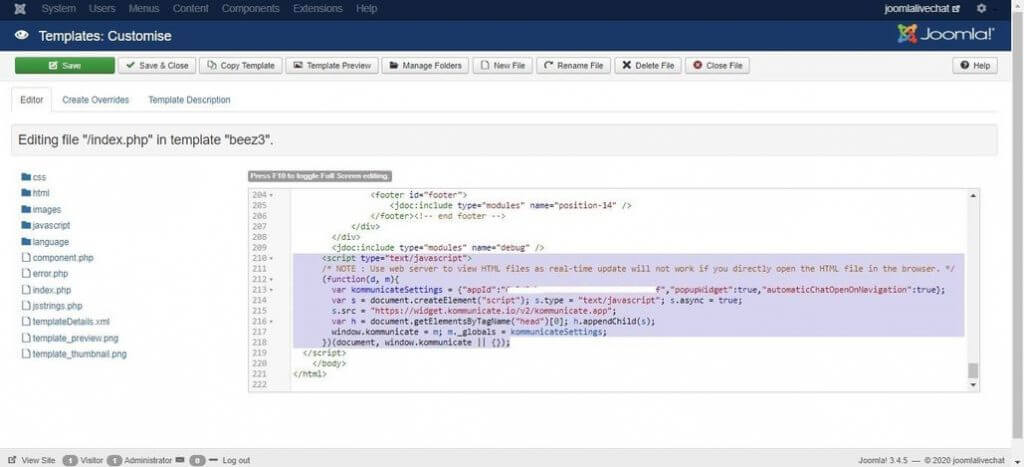Click the Close File button
This screenshot has height=467, width=1024.
pyautogui.click(x=717, y=66)
